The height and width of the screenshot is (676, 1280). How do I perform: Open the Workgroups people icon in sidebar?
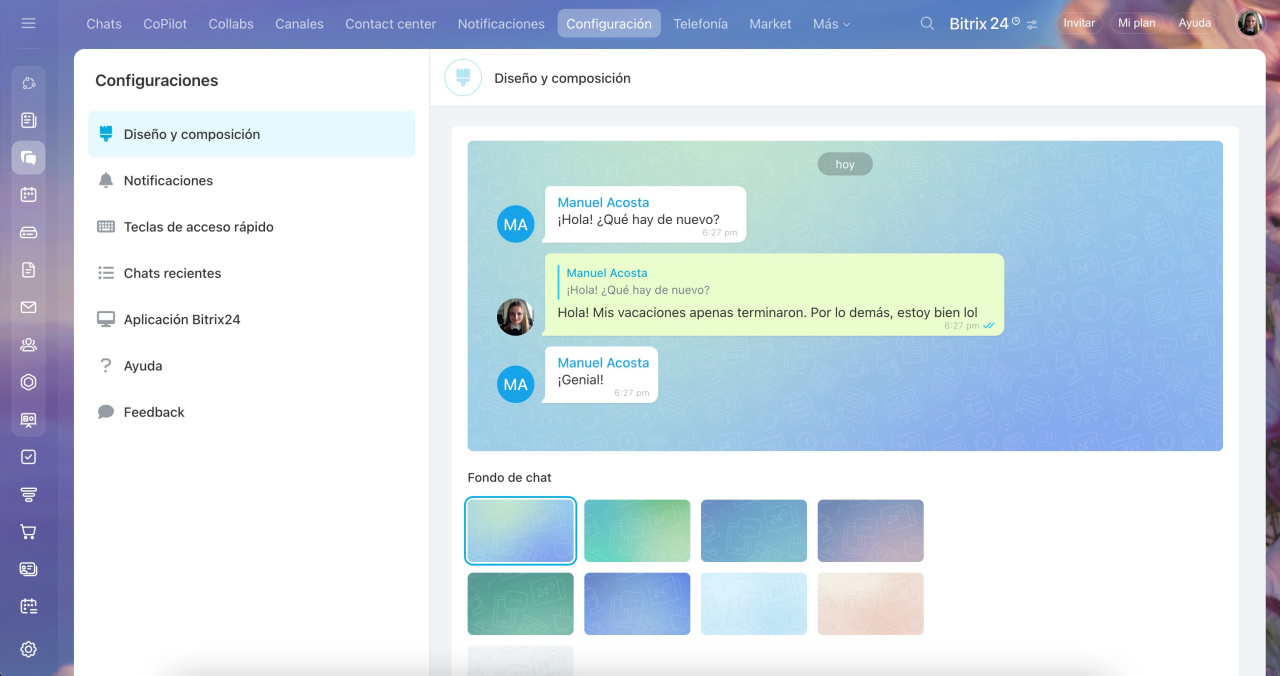tap(28, 344)
